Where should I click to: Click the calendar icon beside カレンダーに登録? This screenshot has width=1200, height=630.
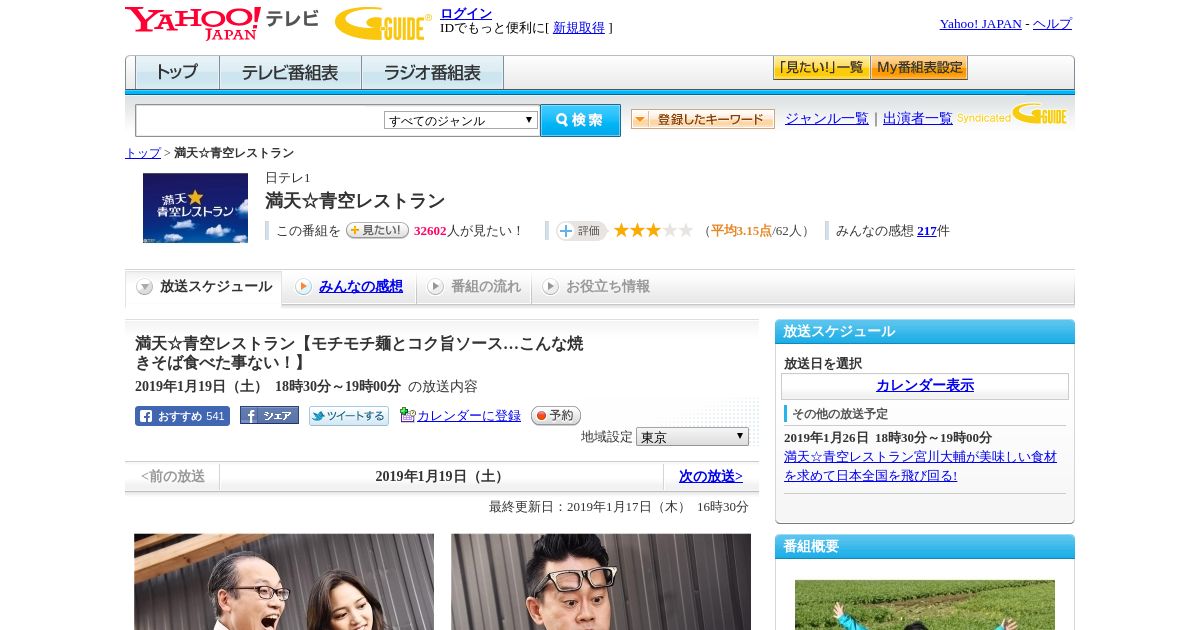407,415
